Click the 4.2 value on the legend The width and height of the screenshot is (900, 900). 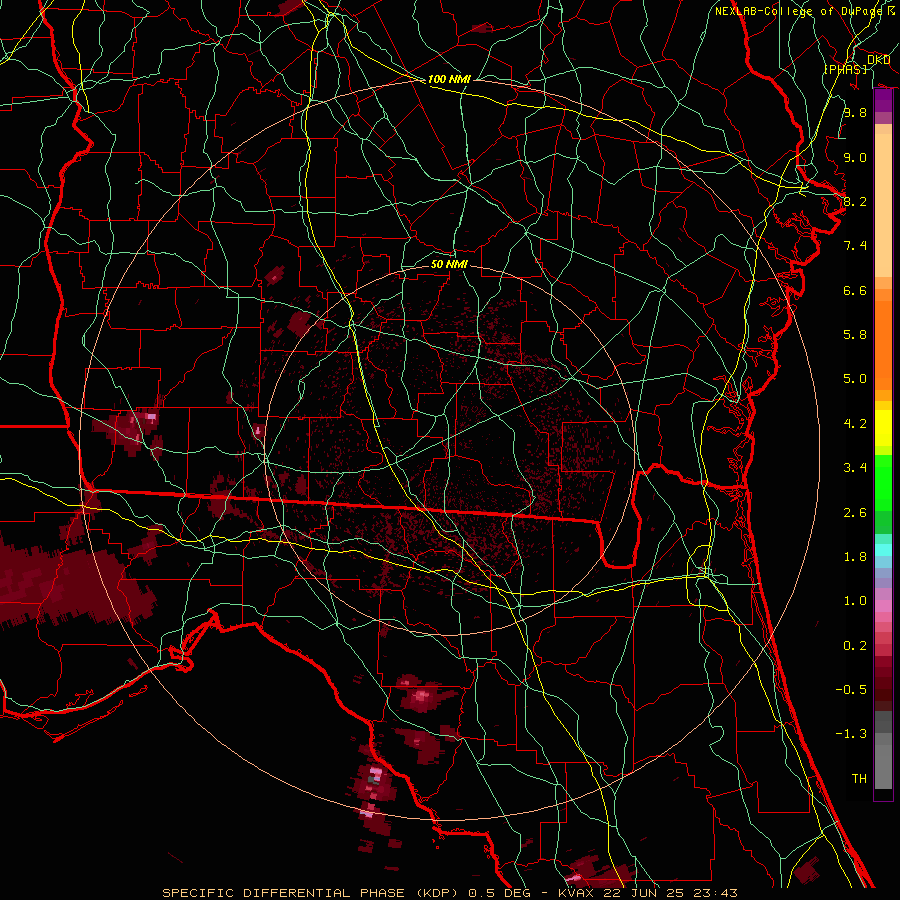(855, 424)
